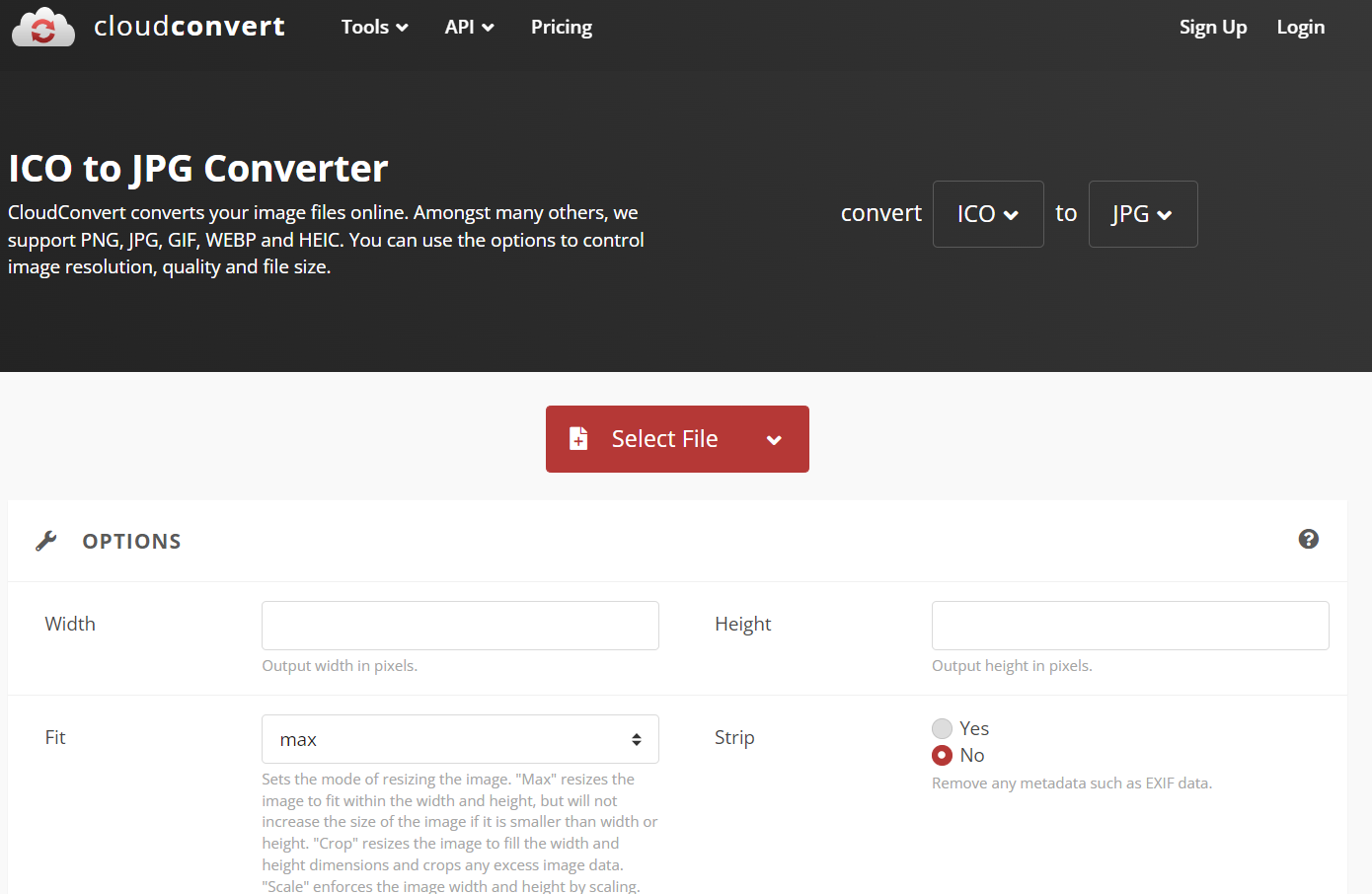Image resolution: width=1372 pixels, height=894 pixels.
Task: Focus the Width input field
Action: pyautogui.click(x=460, y=626)
